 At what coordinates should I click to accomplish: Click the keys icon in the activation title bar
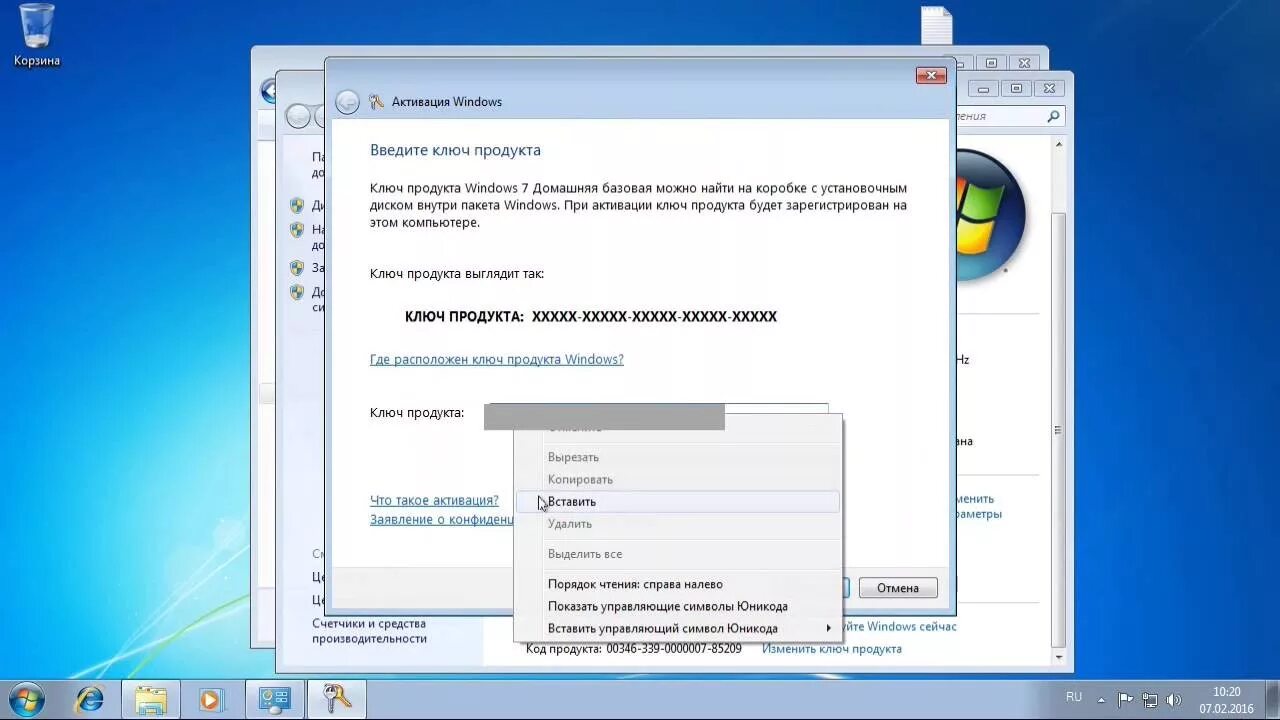(376, 101)
